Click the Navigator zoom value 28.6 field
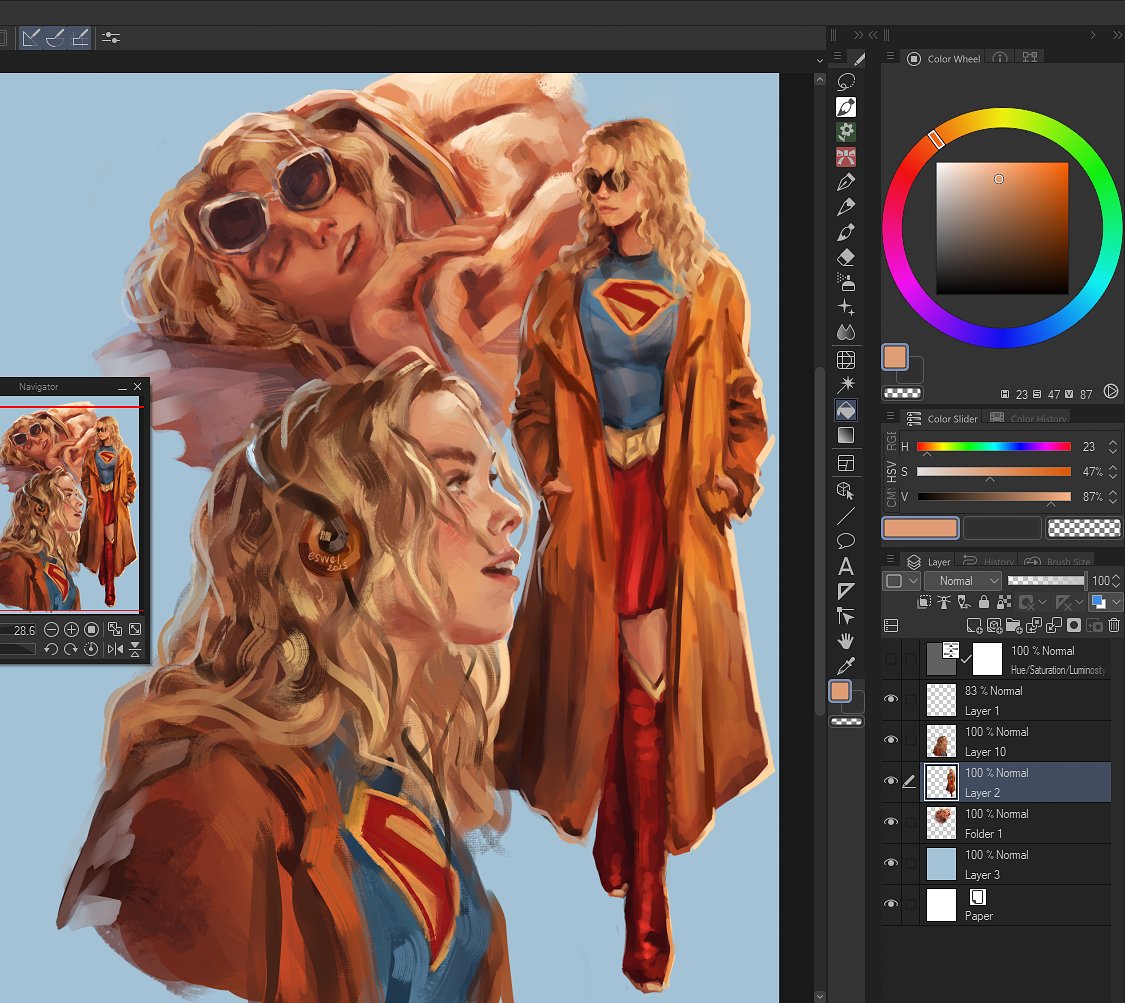The height and width of the screenshot is (1003, 1125). (x=19, y=630)
